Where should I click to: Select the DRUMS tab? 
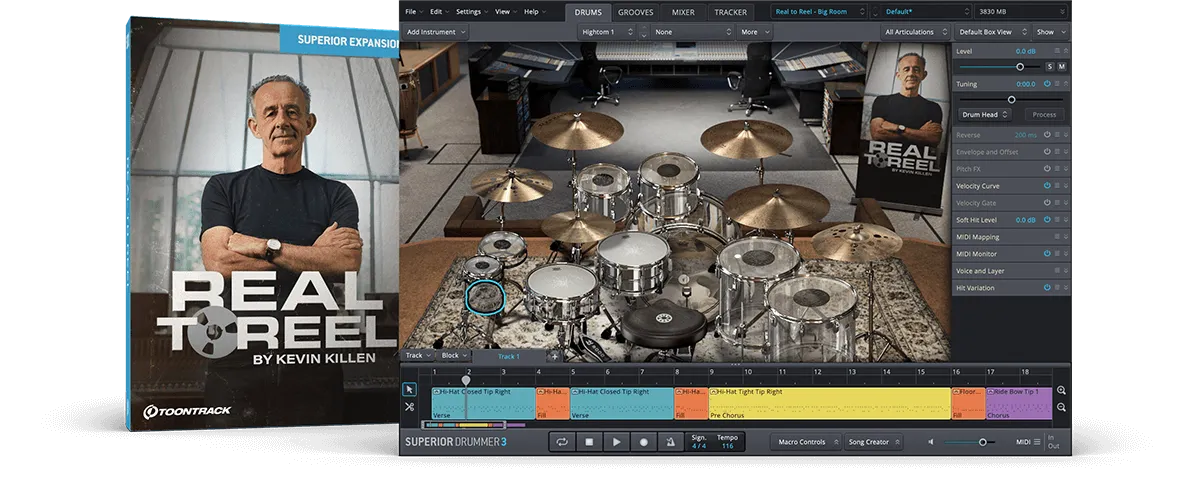click(x=587, y=12)
